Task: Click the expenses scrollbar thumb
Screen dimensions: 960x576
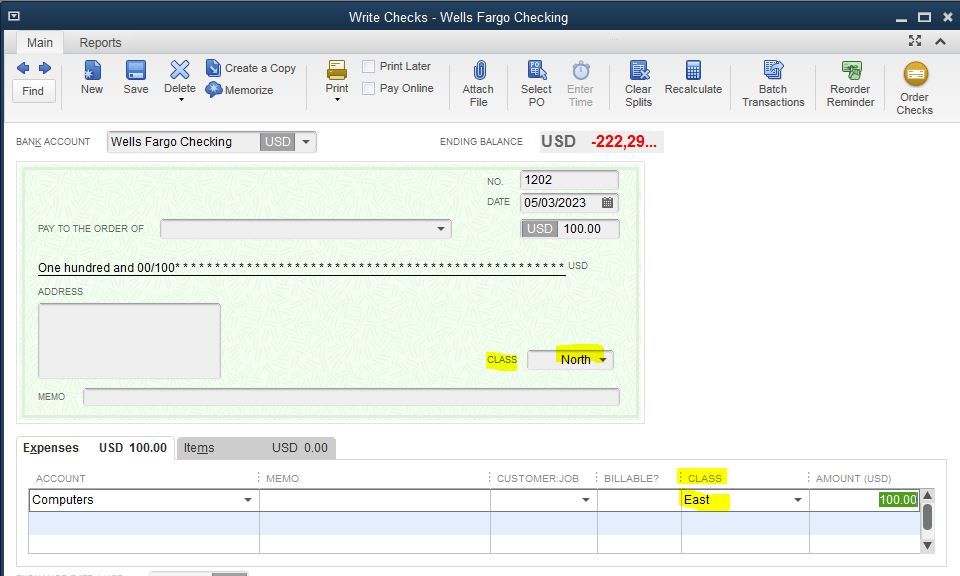Action: [928, 517]
